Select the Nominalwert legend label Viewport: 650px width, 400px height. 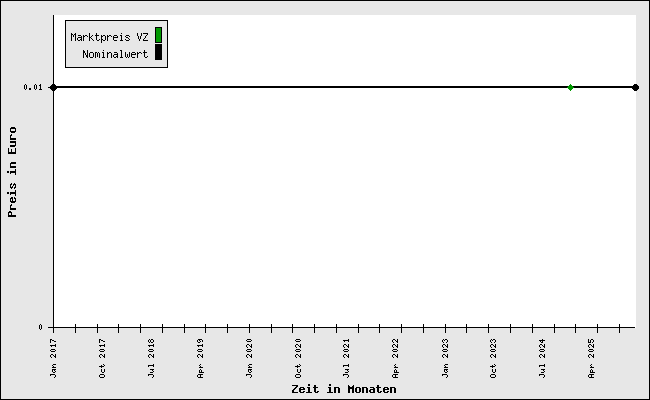(x=115, y=54)
